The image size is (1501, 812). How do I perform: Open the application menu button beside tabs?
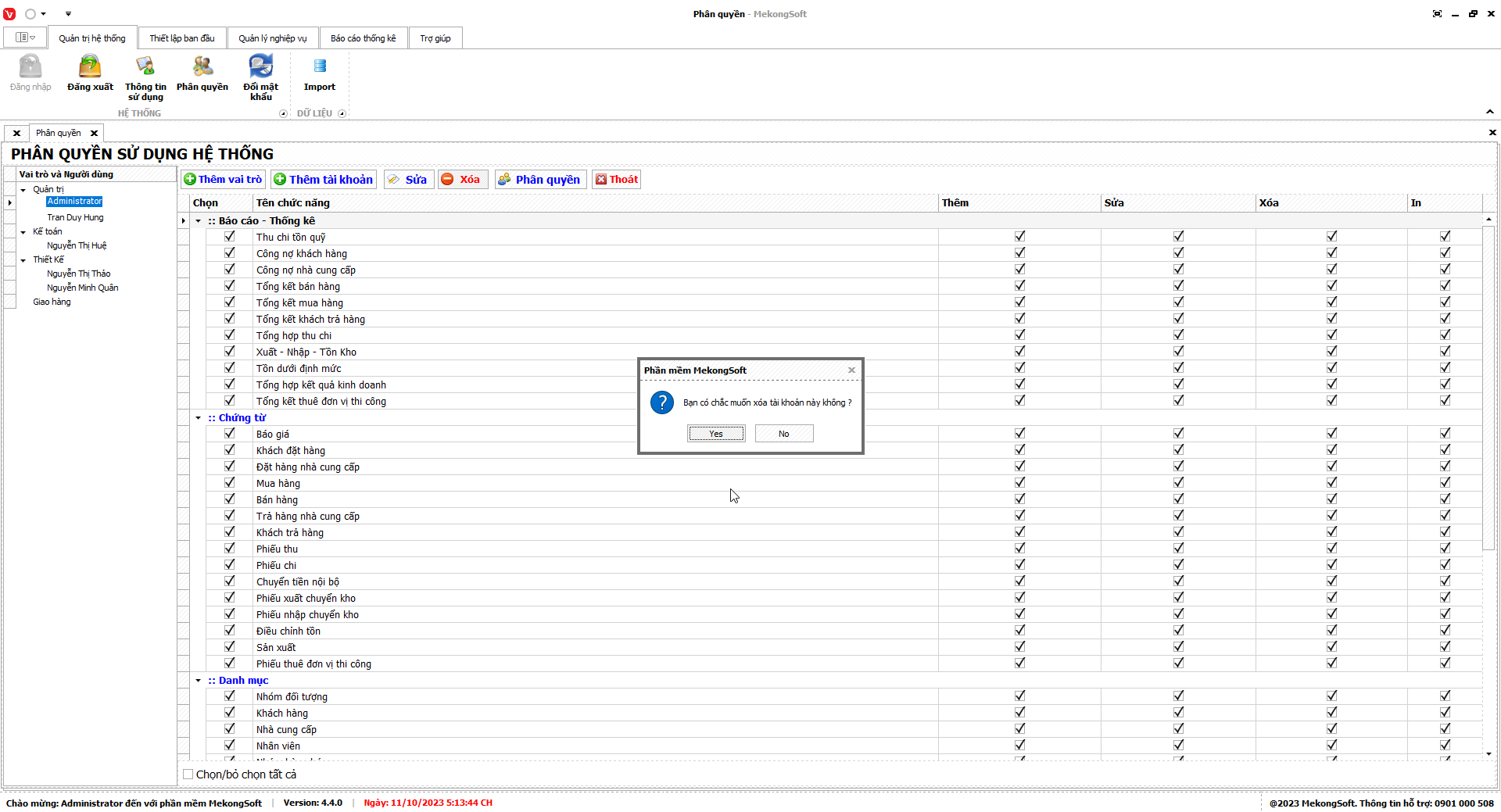pyautogui.click(x=25, y=38)
